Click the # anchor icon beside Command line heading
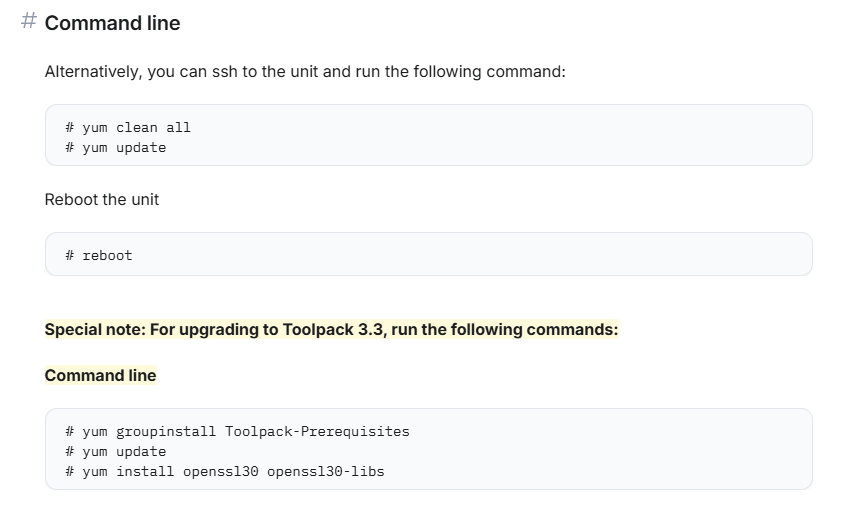This screenshot has width=853, height=520. pos(29,22)
